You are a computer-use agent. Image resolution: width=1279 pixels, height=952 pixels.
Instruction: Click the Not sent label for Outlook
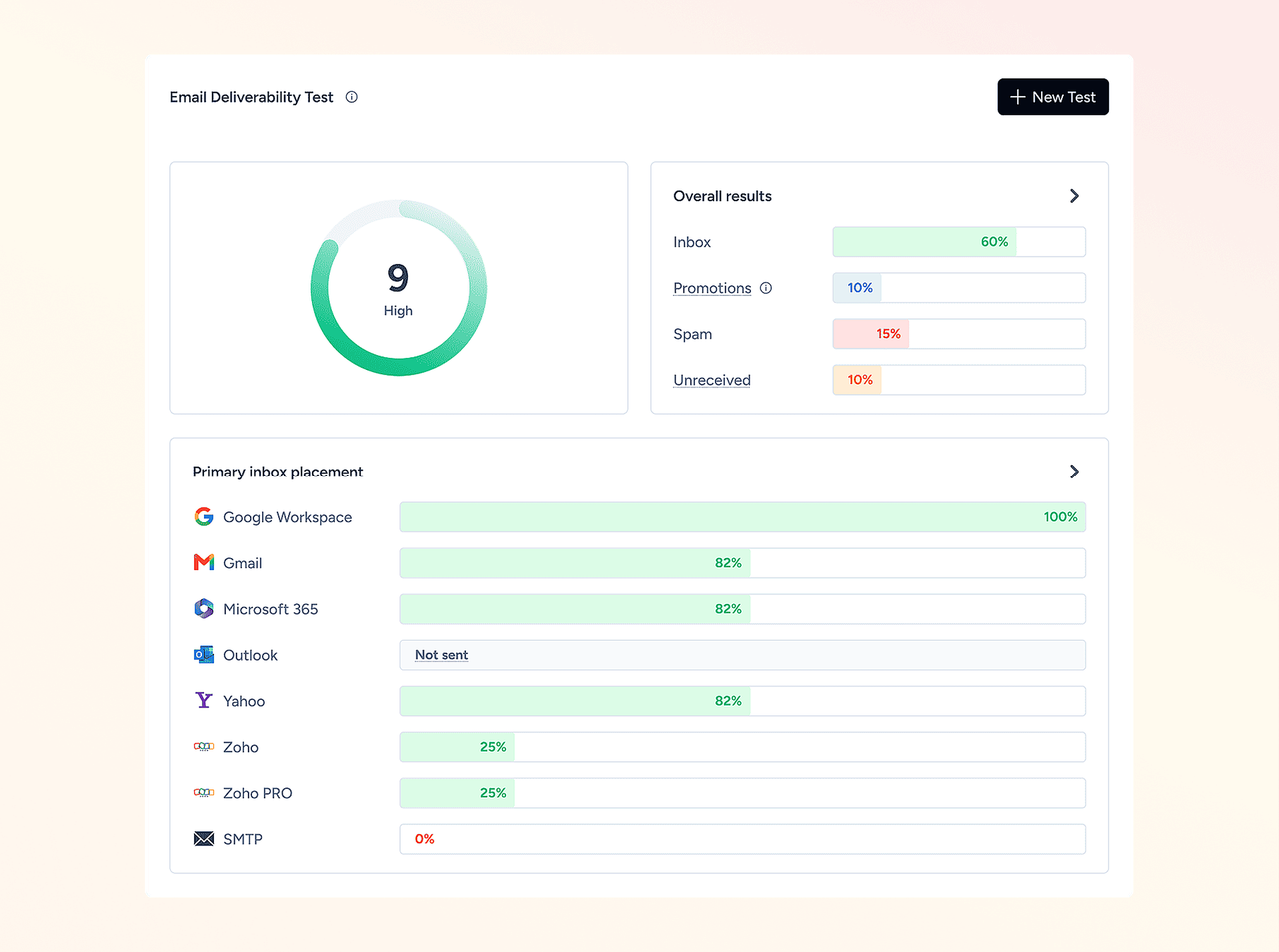[441, 655]
